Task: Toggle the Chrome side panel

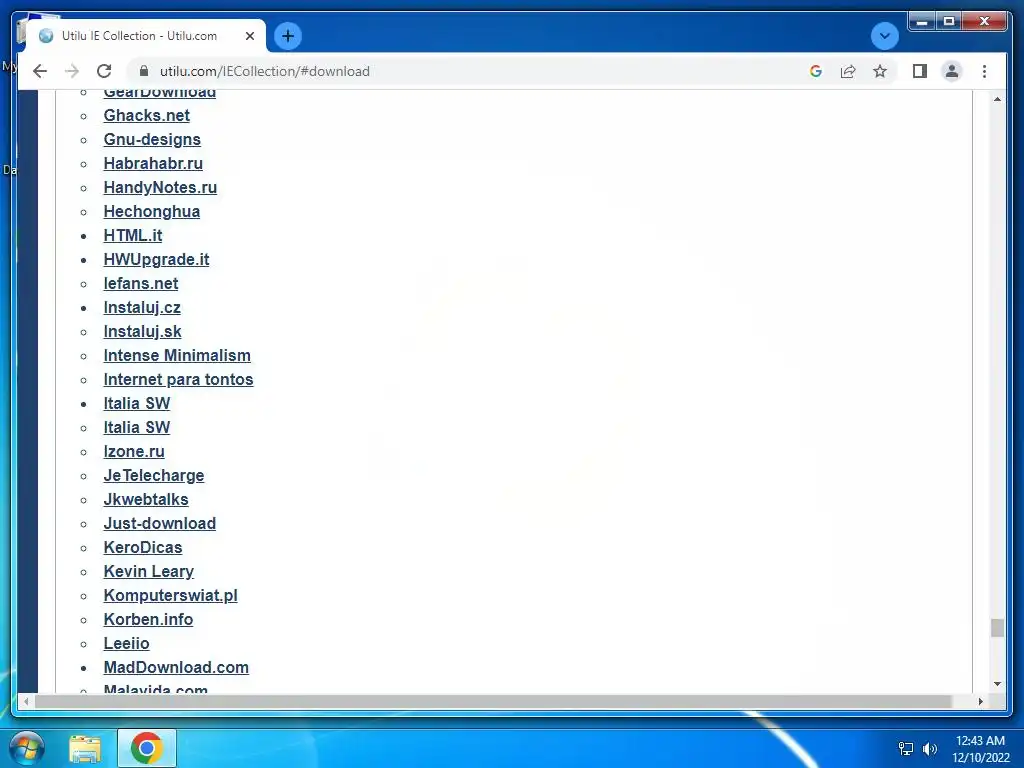Action: click(920, 71)
